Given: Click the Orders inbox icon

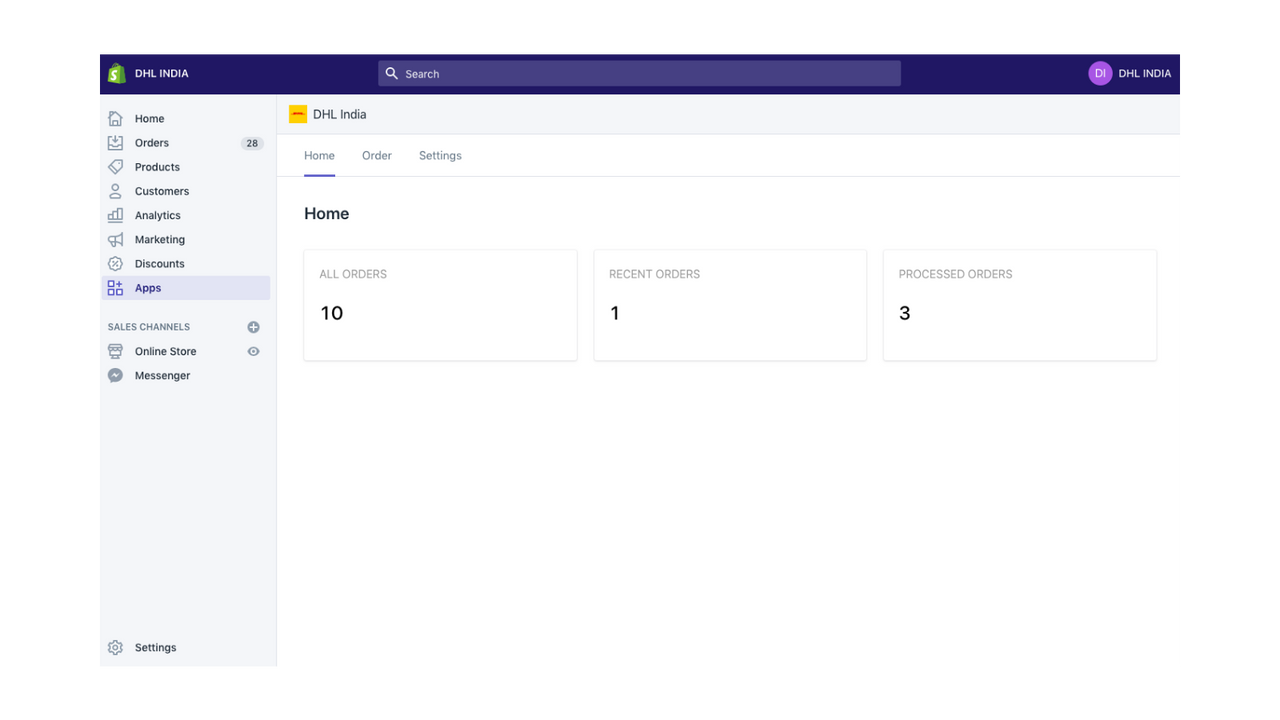Looking at the screenshot, I should pos(115,143).
